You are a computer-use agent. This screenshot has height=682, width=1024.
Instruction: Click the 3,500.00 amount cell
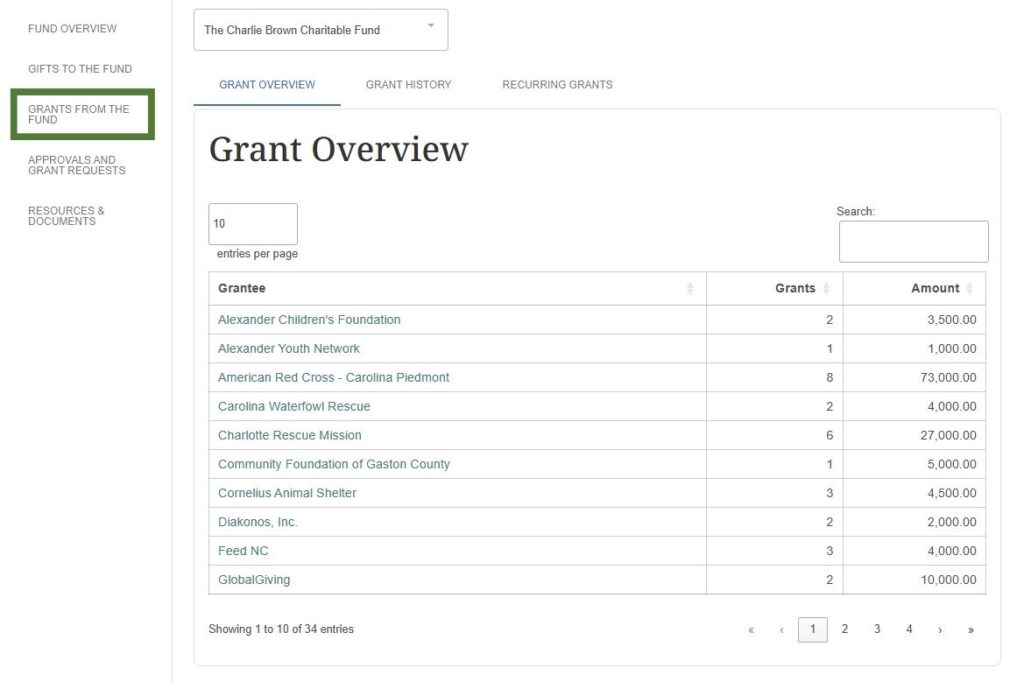(914, 320)
